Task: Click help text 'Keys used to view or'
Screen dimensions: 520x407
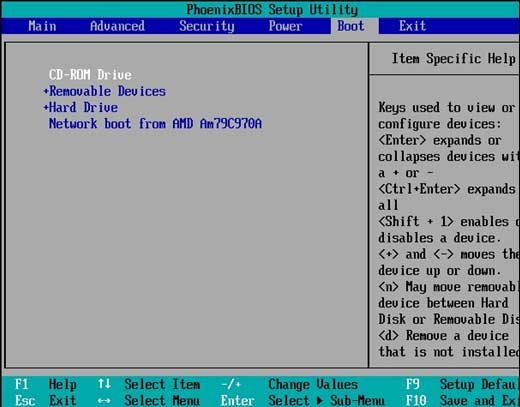Action: (x=447, y=108)
